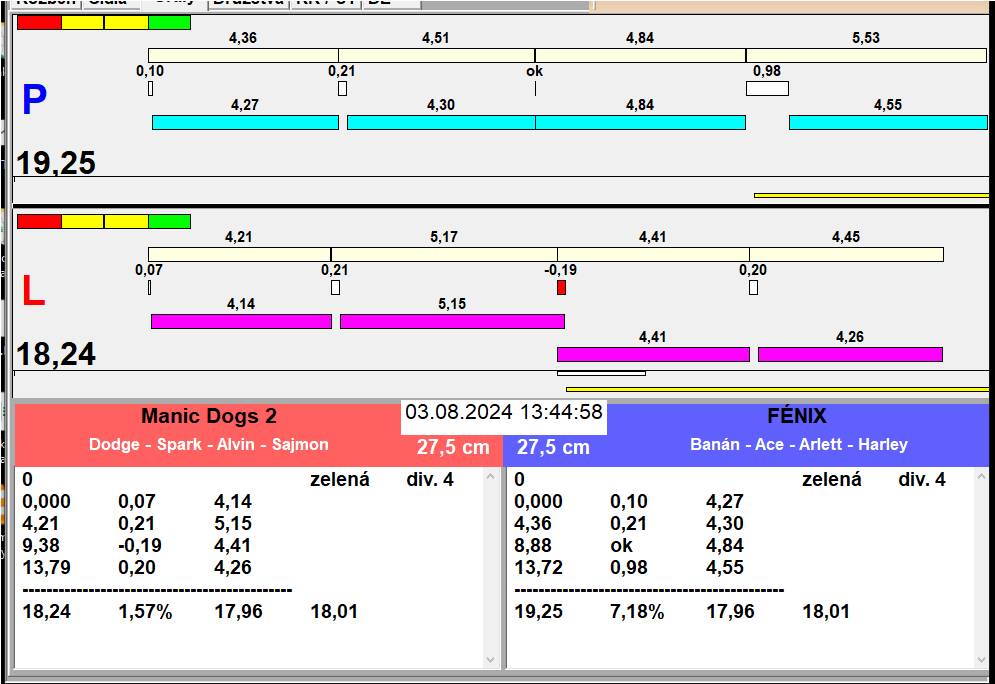The width and height of the screenshot is (995, 684).
Task: Click lane P total time 19,25
Action: point(56,163)
